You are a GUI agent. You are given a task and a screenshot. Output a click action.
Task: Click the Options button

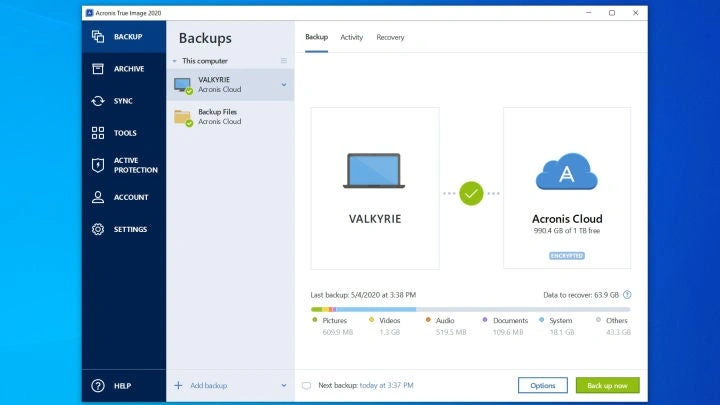(543, 386)
